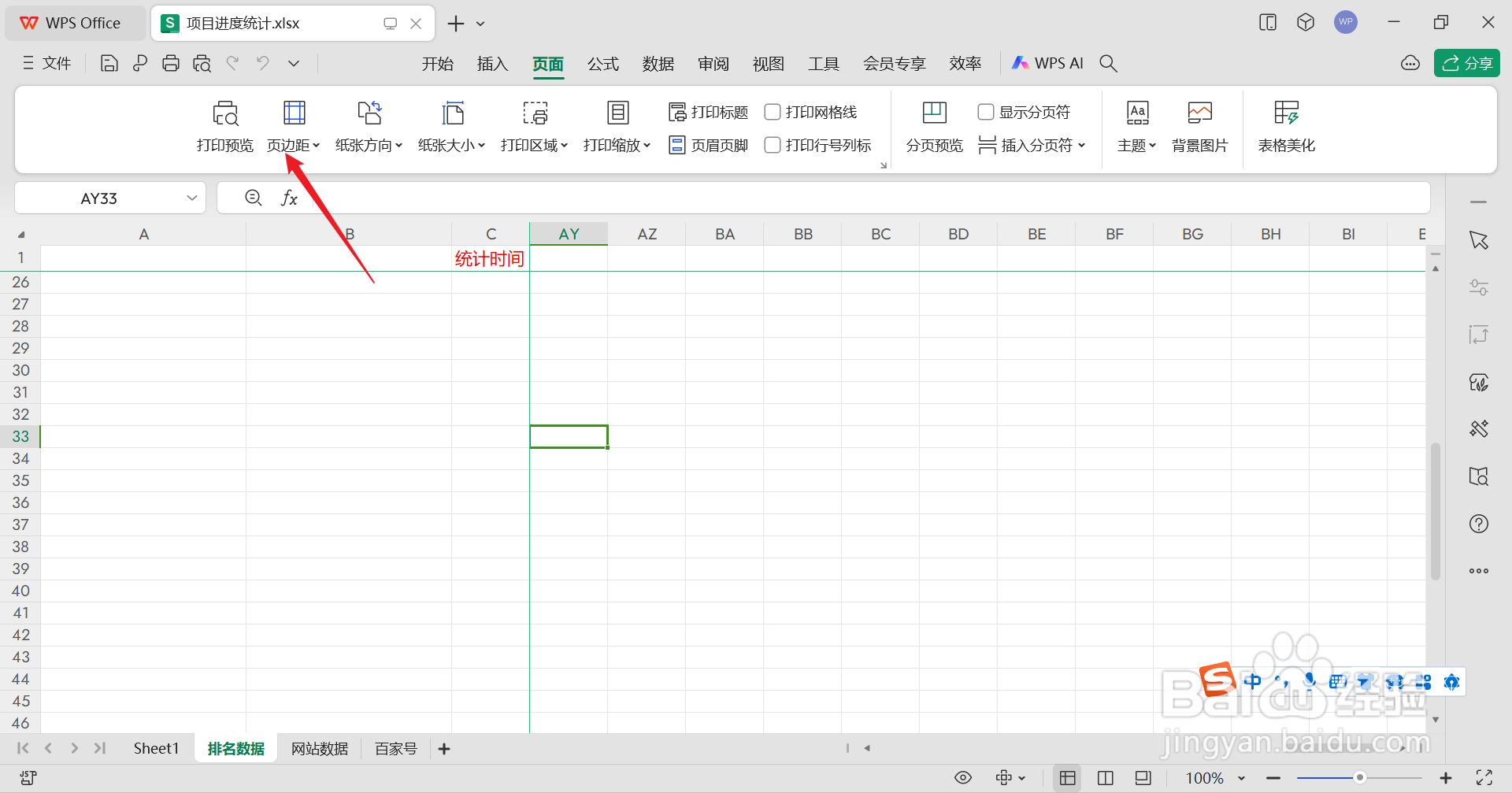Switch to the 公式 formulas tab

click(603, 64)
